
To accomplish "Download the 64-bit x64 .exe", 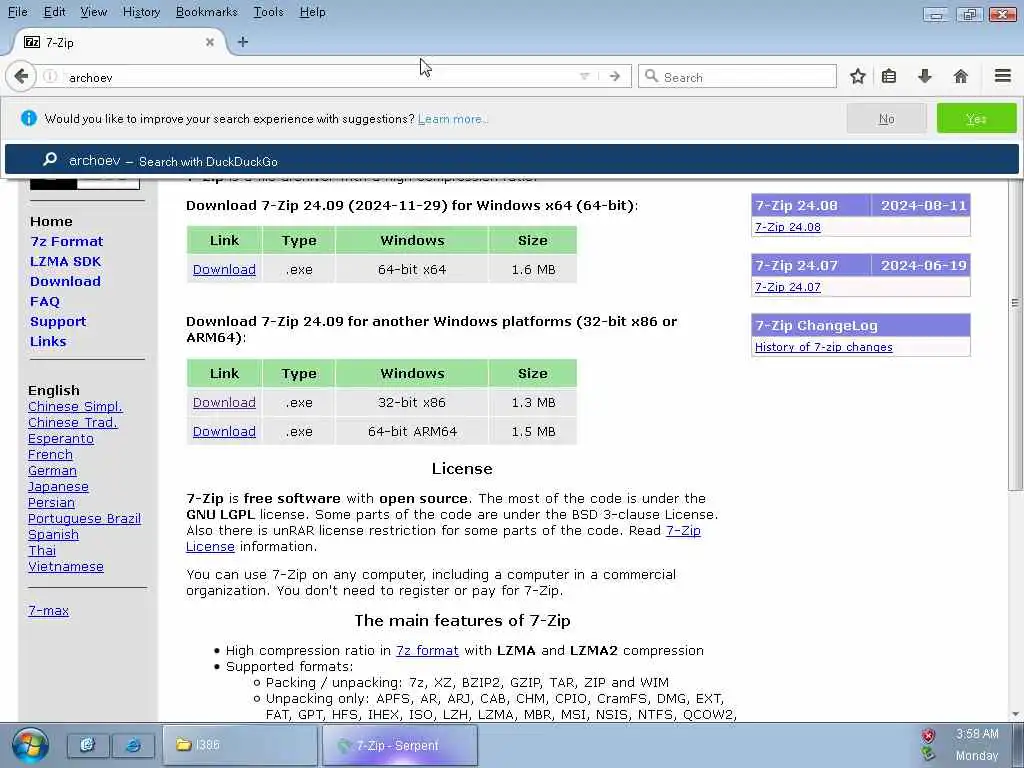I will pos(224,269).
